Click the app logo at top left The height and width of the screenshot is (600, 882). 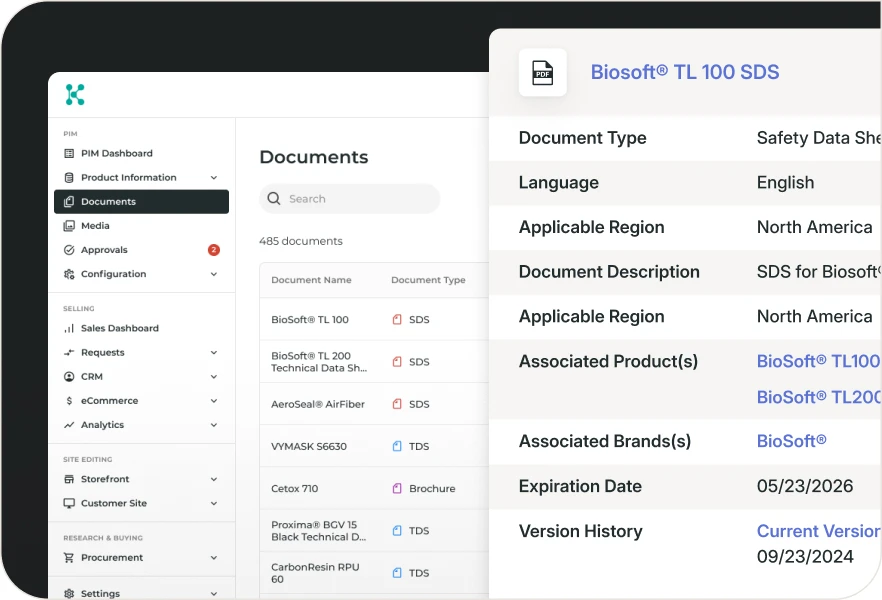tap(73, 94)
